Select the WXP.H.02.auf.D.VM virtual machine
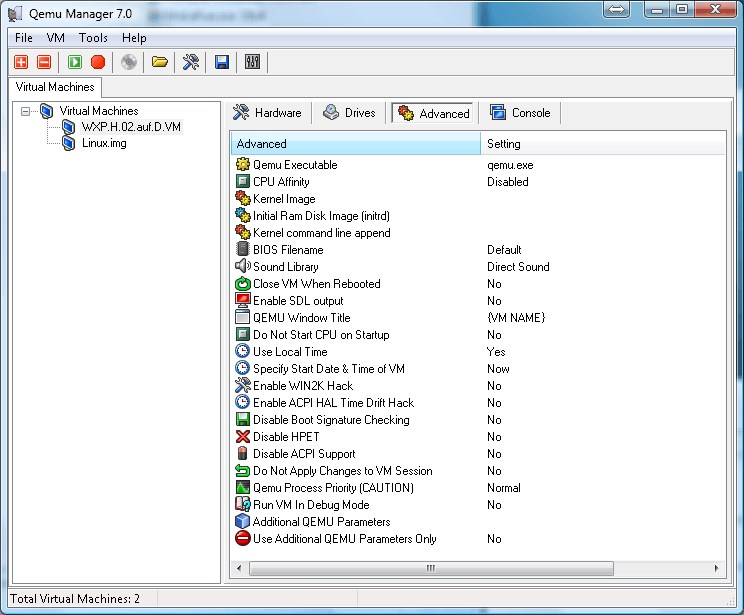This screenshot has width=744, height=615. 131,127
